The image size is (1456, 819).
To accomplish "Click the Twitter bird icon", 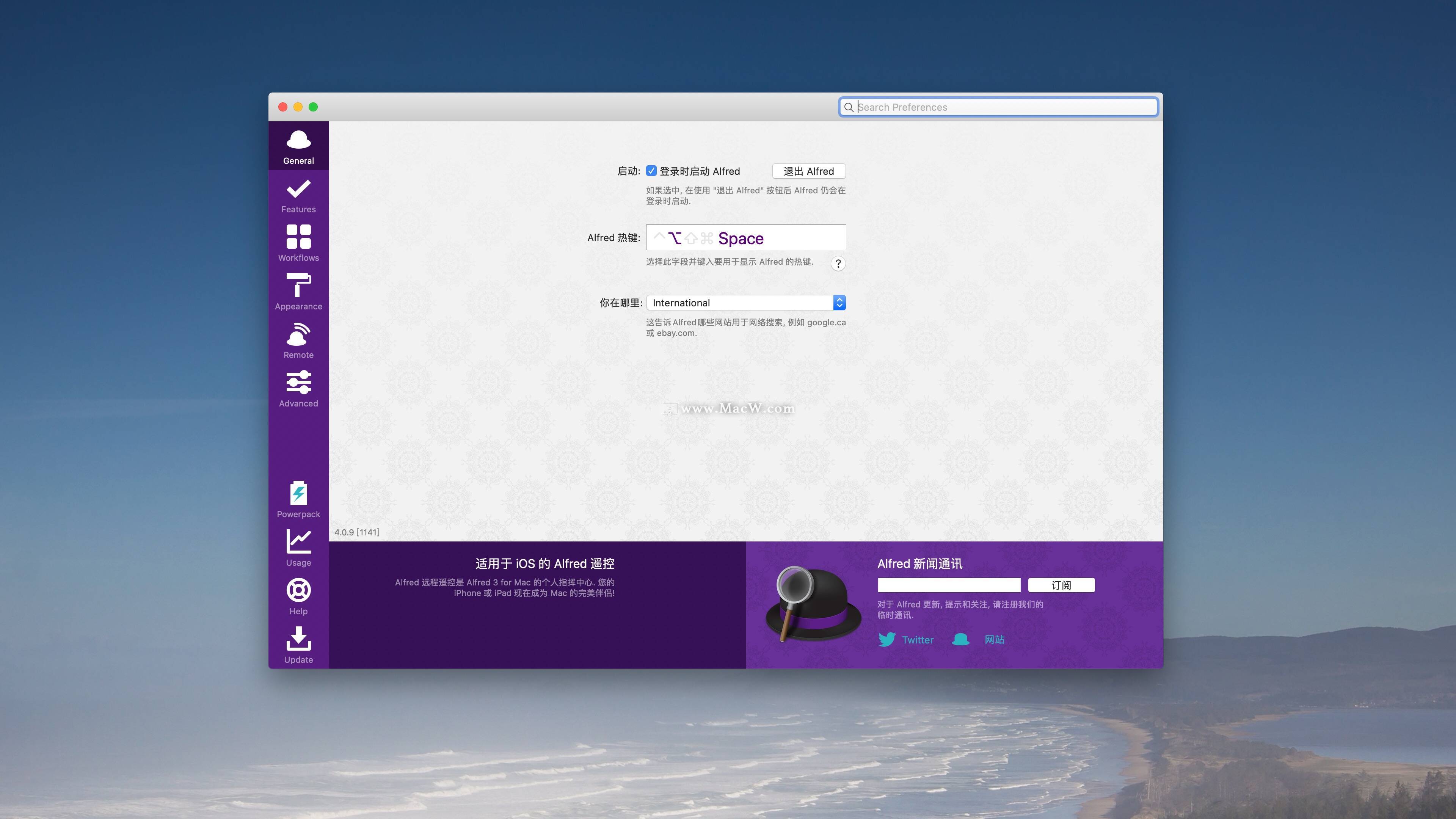I will 886,639.
